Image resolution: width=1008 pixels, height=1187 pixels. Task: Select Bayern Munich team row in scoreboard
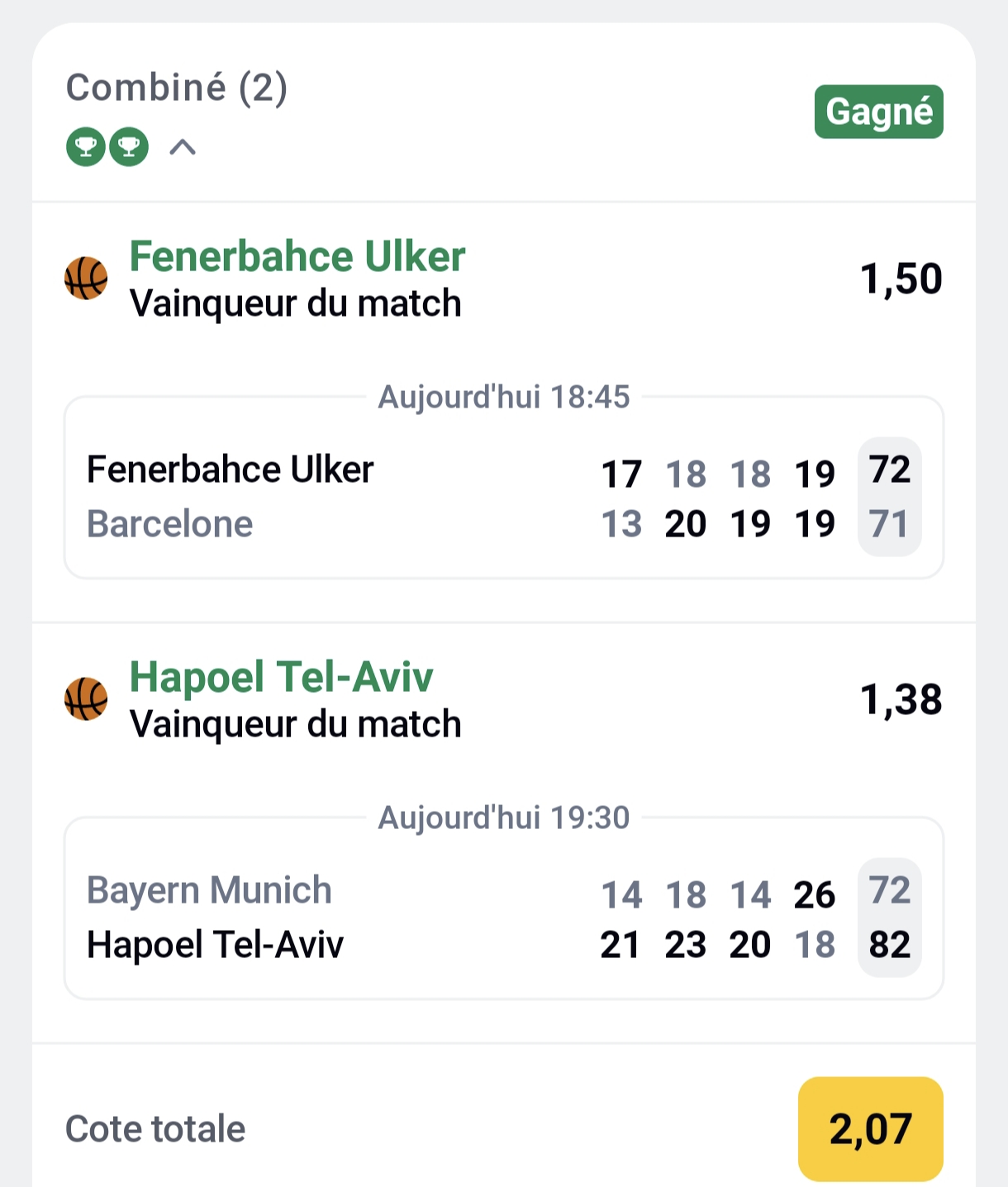209,890
